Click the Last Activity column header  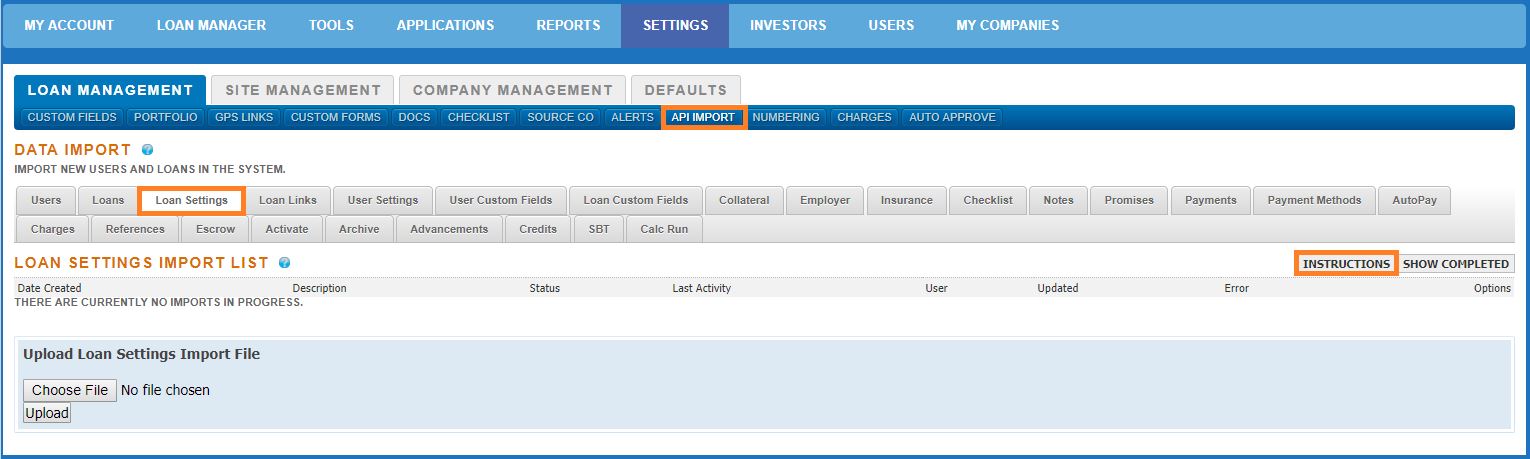coord(701,288)
